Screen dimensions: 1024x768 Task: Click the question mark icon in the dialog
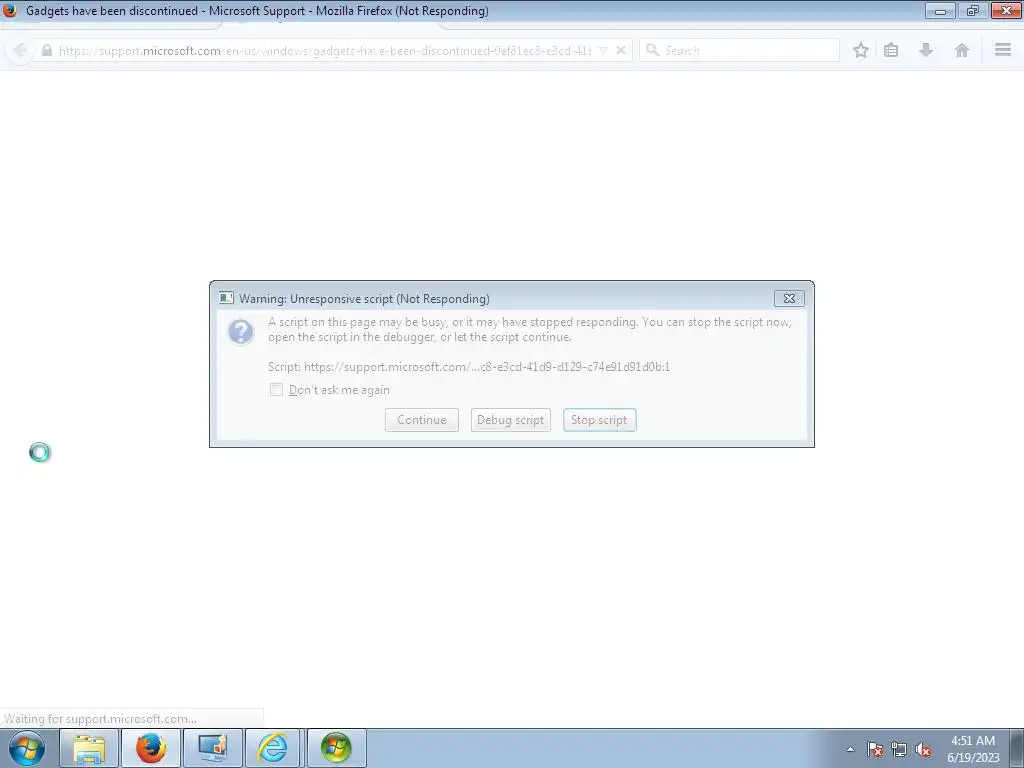241,331
